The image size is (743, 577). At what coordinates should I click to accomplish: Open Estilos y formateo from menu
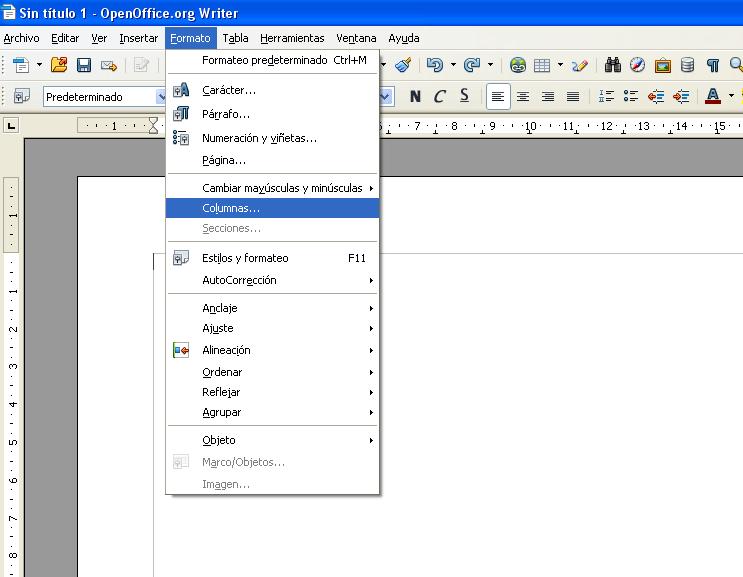[x=272, y=258]
